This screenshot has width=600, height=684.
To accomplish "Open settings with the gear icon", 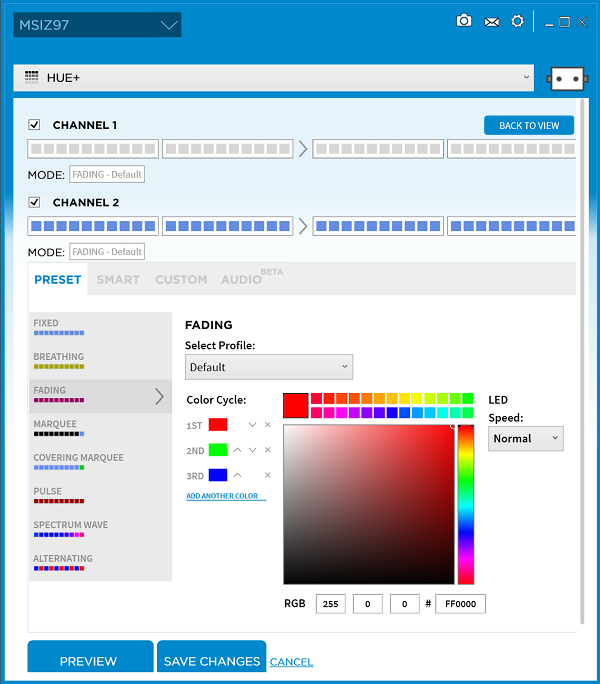I will pos(517,21).
